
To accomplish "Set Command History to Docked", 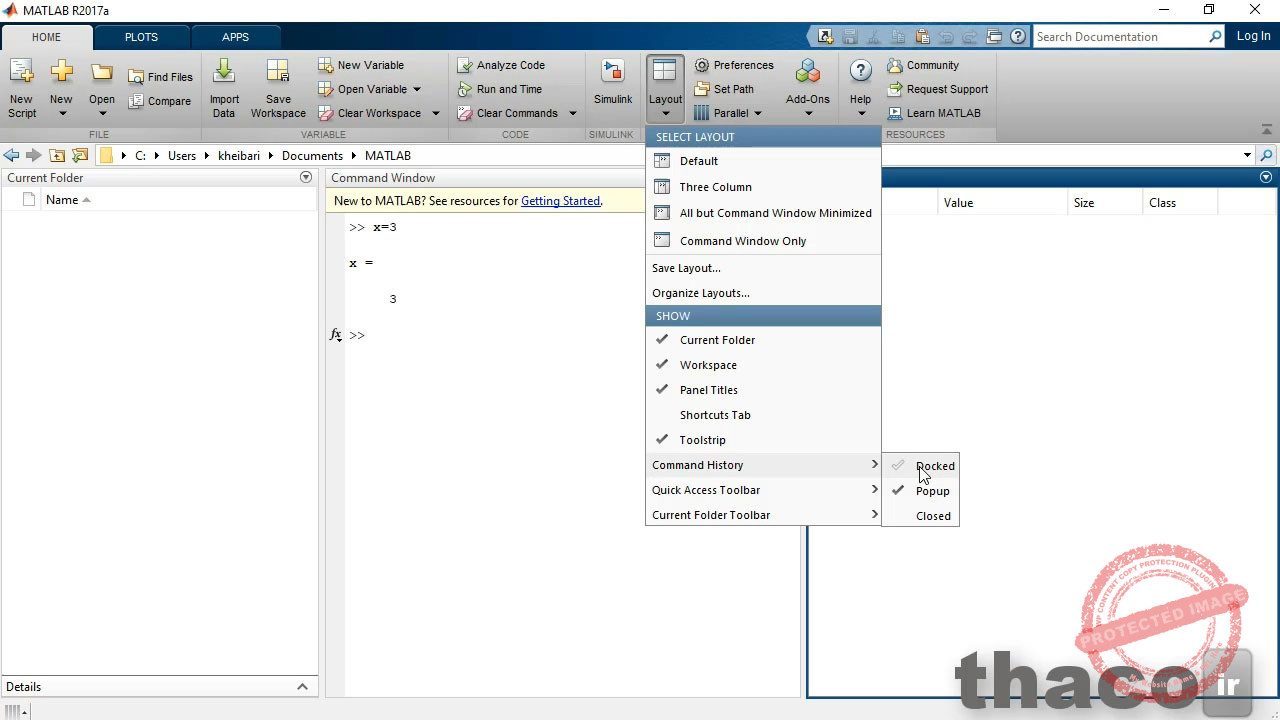I will click(934, 465).
